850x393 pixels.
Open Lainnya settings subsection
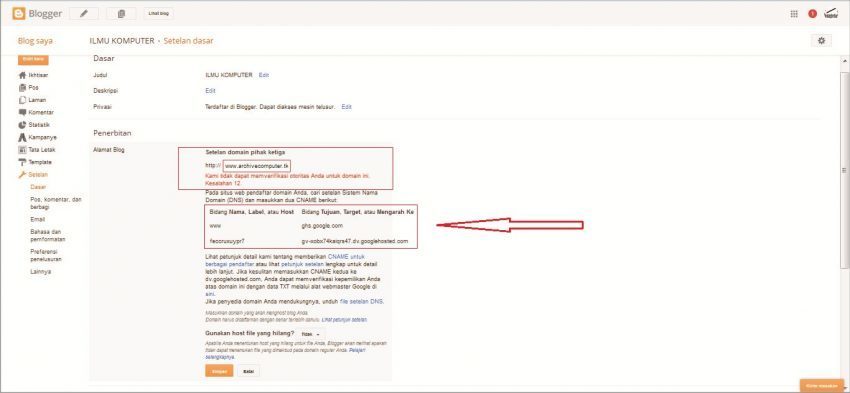(41, 272)
